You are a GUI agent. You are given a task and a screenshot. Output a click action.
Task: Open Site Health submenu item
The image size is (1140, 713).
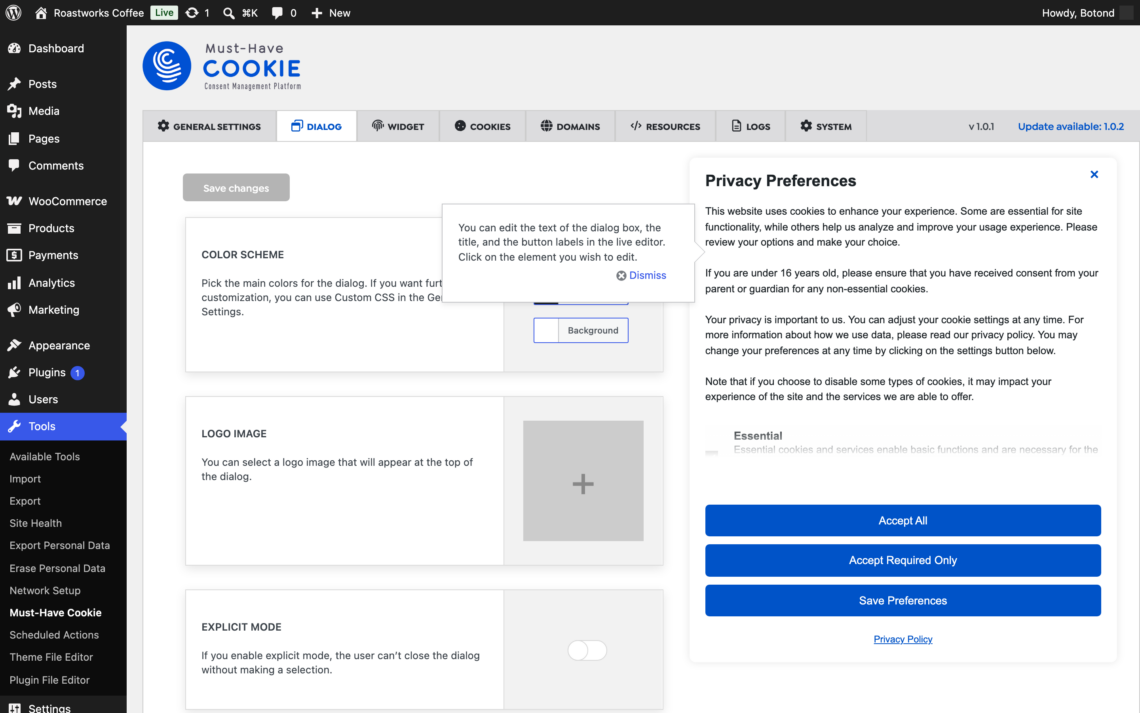pos(36,523)
